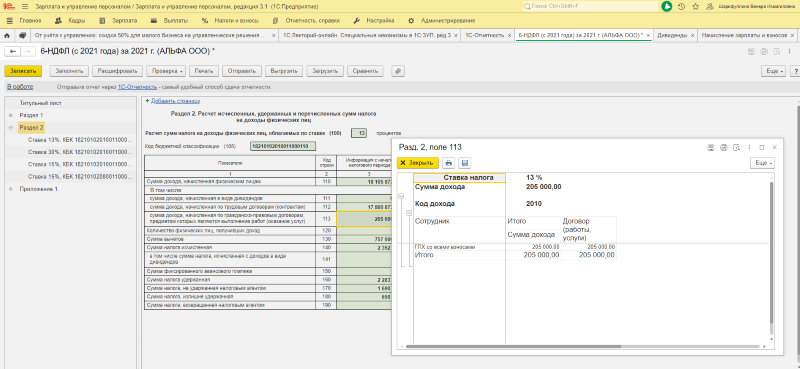Close the Дивиденды tab
800x369 pixels.
point(692,36)
